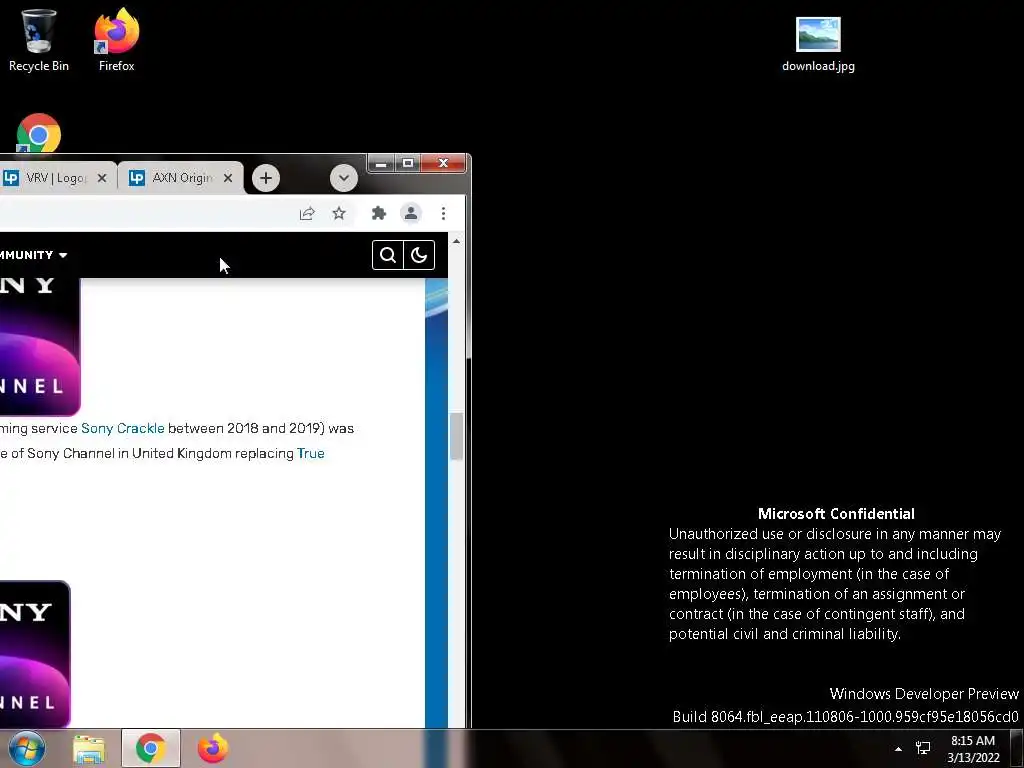Follow the True link in the article
This screenshot has width=1024, height=768.
(x=311, y=453)
